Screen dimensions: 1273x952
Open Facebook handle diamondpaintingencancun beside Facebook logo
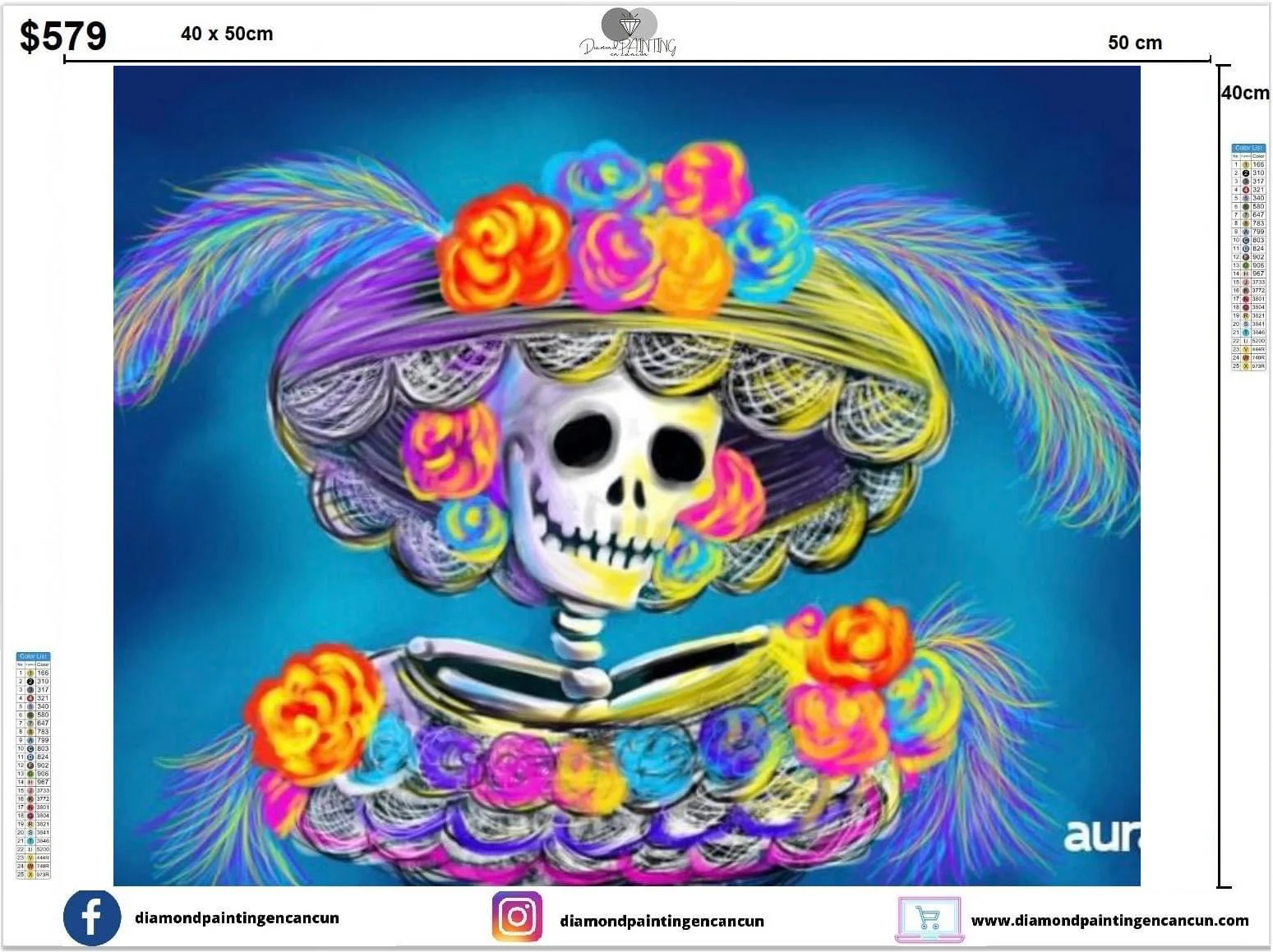pos(237,918)
